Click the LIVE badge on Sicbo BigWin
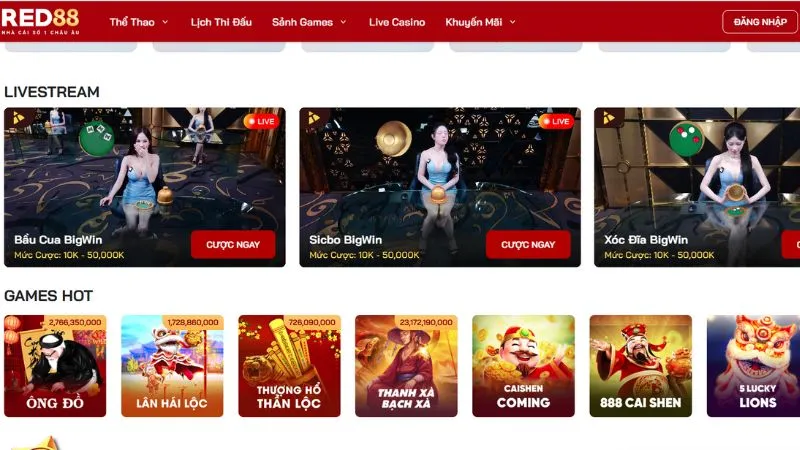Image resolution: width=800 pixels, height=450 pixels. [x=556, y=121]
